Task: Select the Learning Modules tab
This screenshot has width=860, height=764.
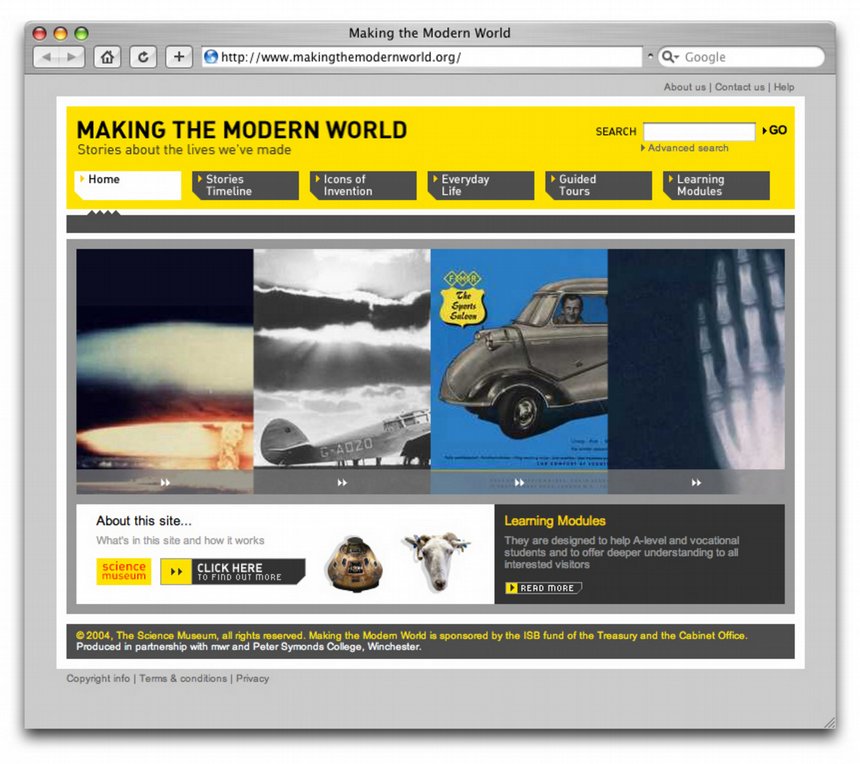Action: [x=716, y=185]
